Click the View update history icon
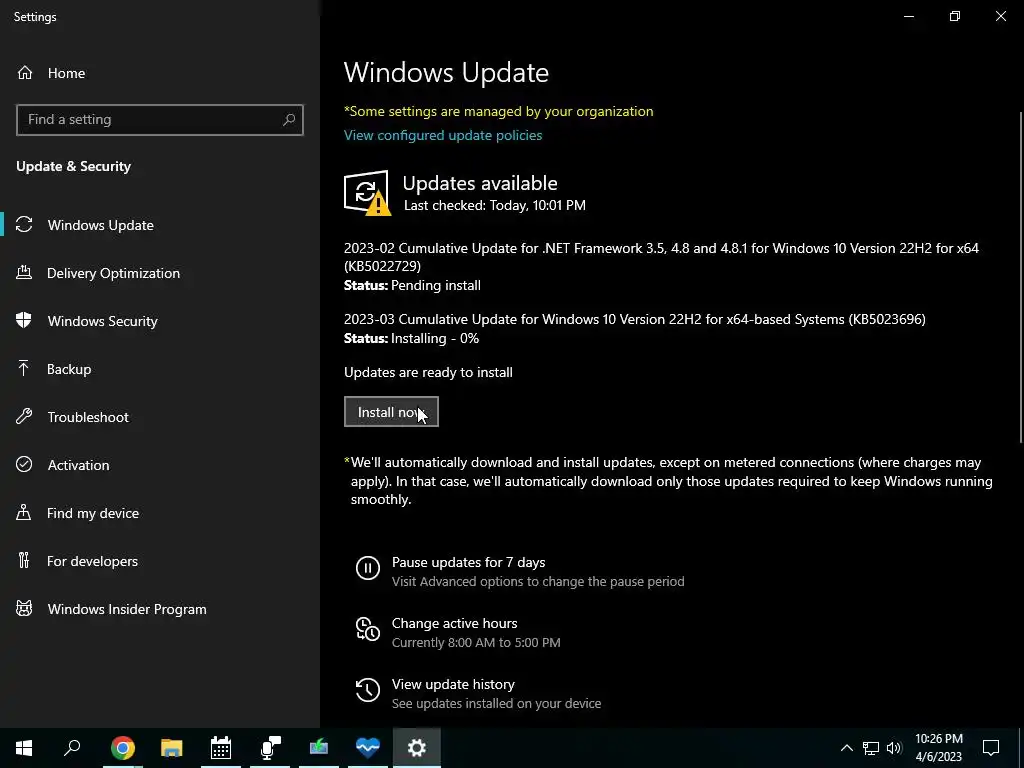This screenshot has height=768, width=1024. coord(368,690)
